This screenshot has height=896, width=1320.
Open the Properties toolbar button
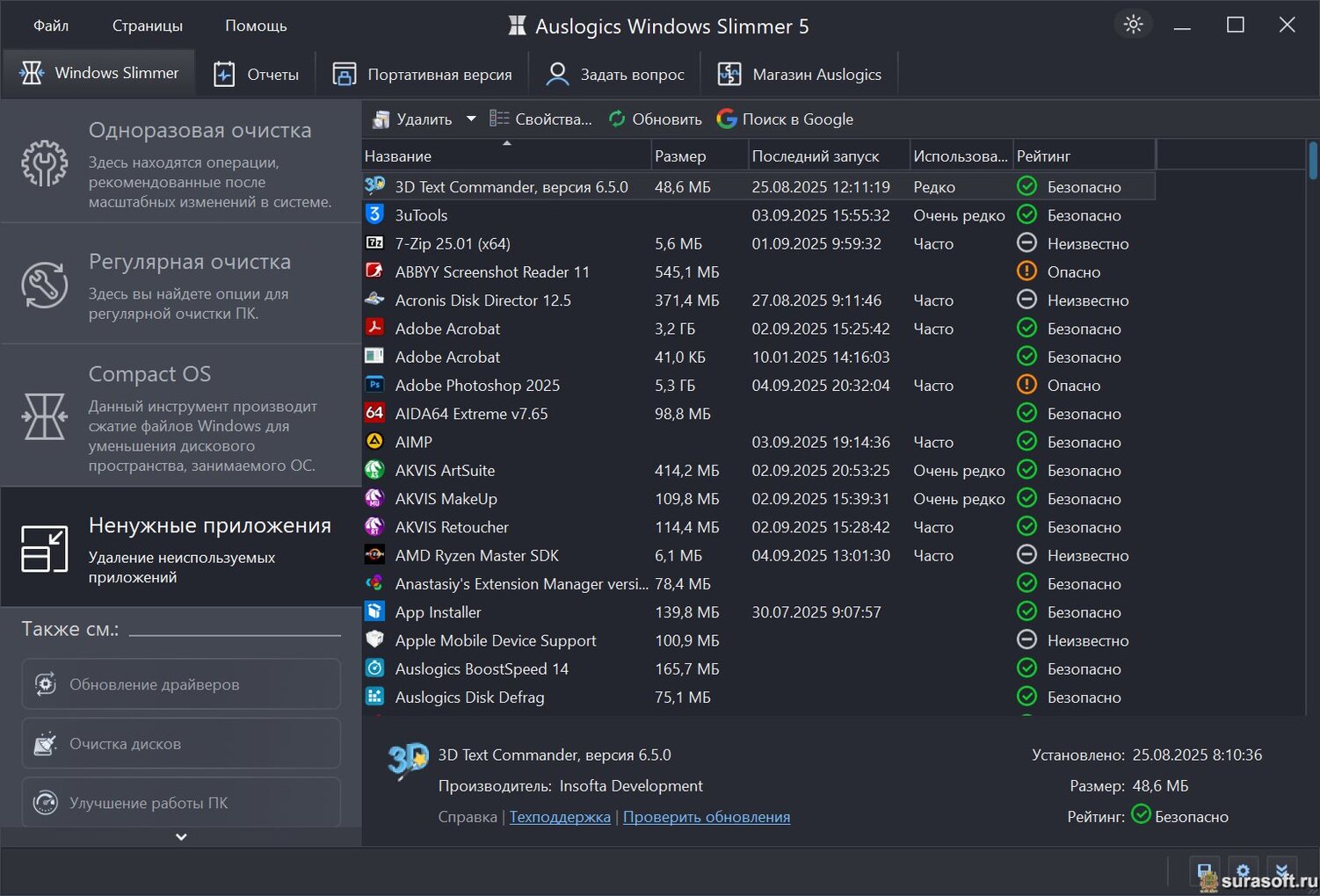coord(540,119)
